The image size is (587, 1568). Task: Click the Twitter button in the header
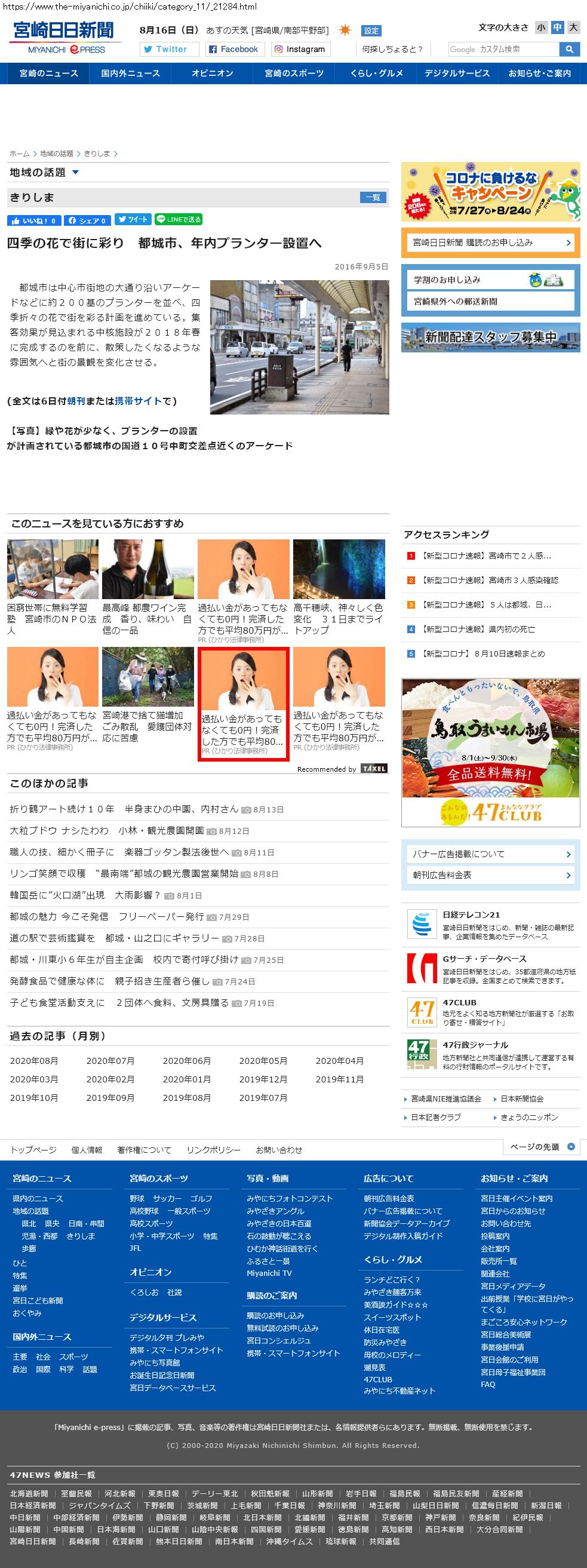[x=169, y=50]
